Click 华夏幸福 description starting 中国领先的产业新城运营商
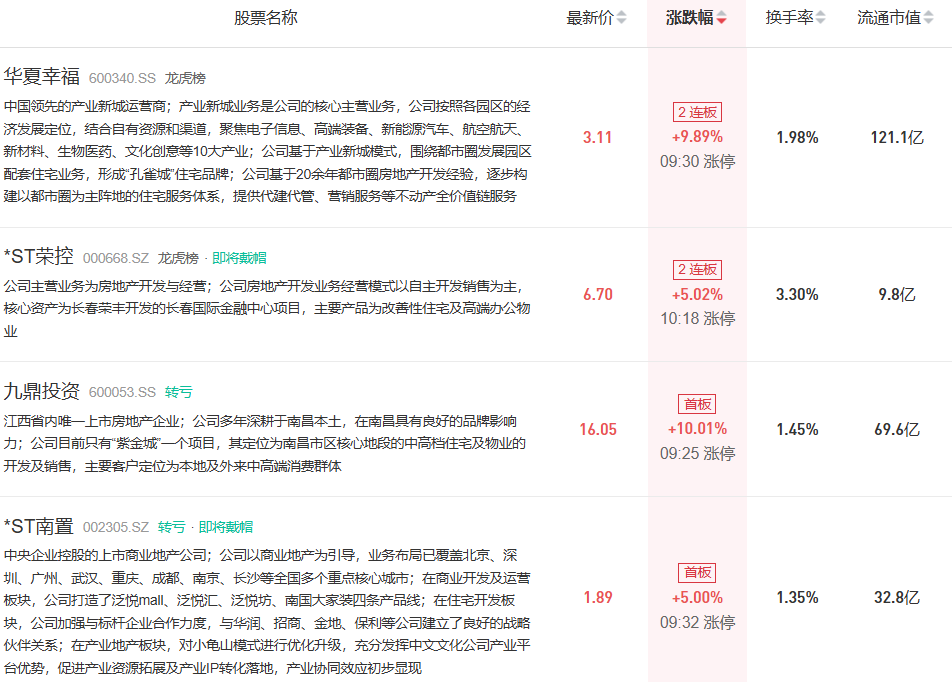 coord(267,151)
